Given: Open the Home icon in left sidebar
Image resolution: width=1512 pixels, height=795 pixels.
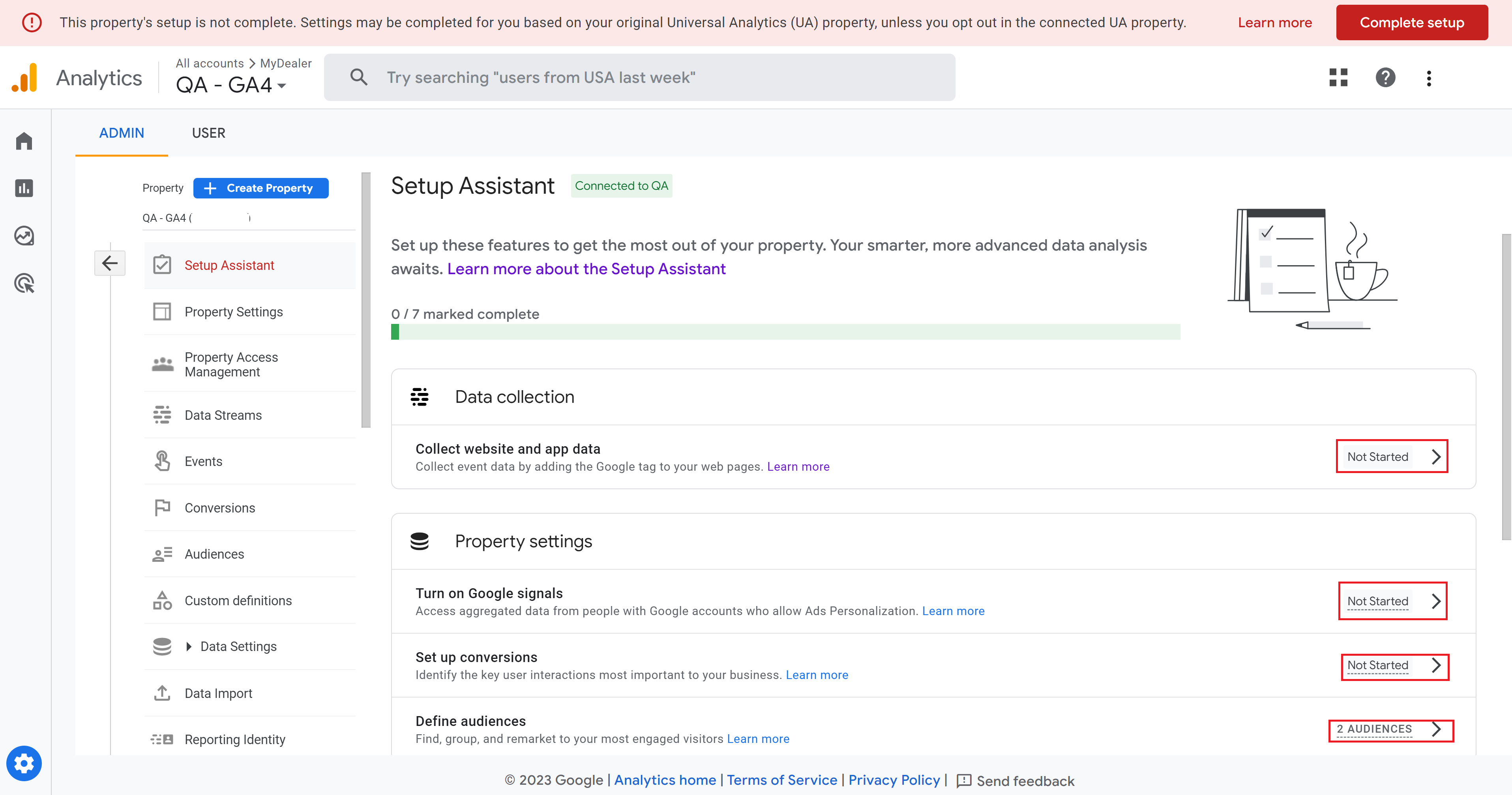Looking at the screenshot, I should coord(24,141).
